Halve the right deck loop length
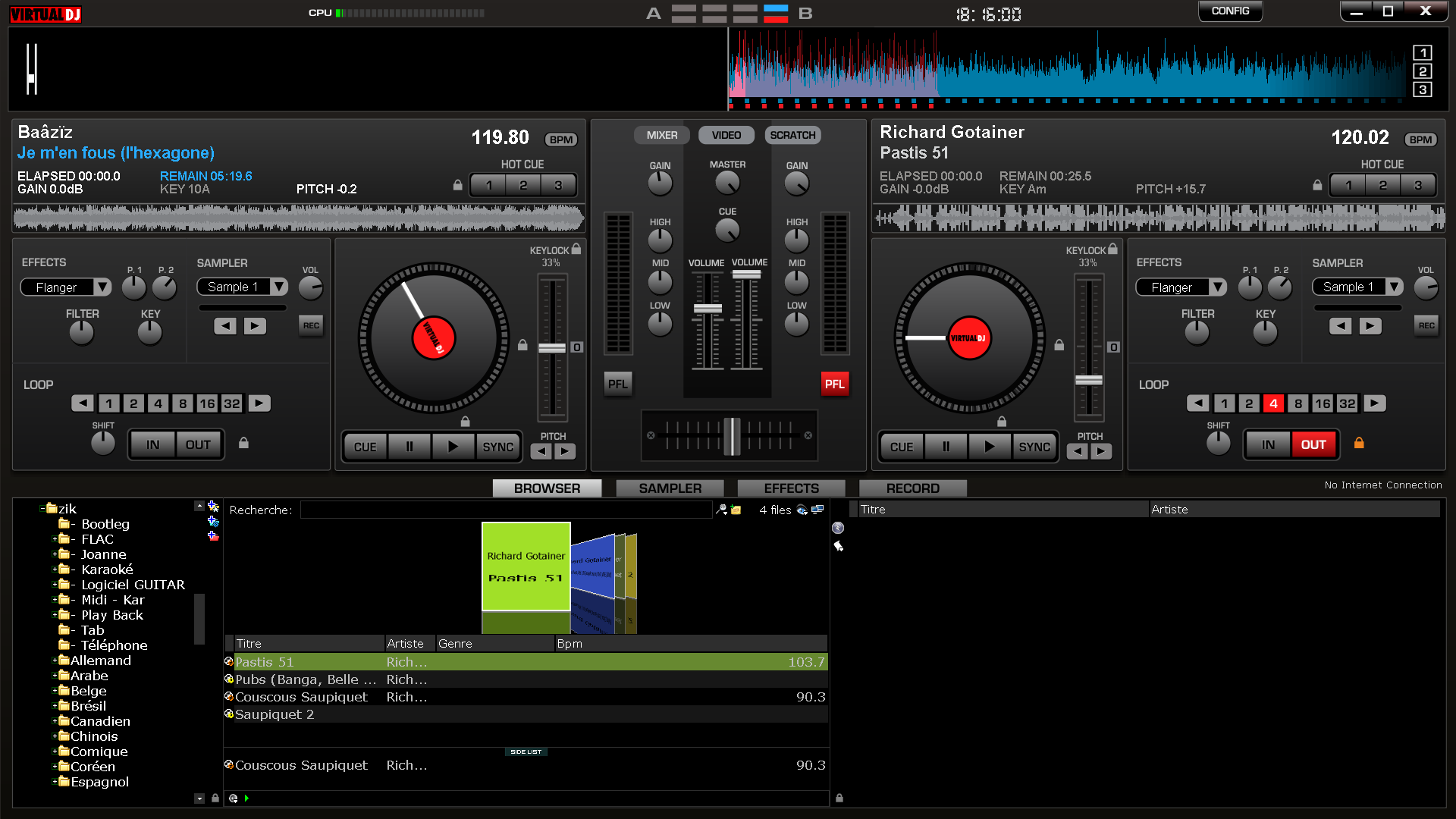Screen dimensions: 1456x819 click(1198, 403)
